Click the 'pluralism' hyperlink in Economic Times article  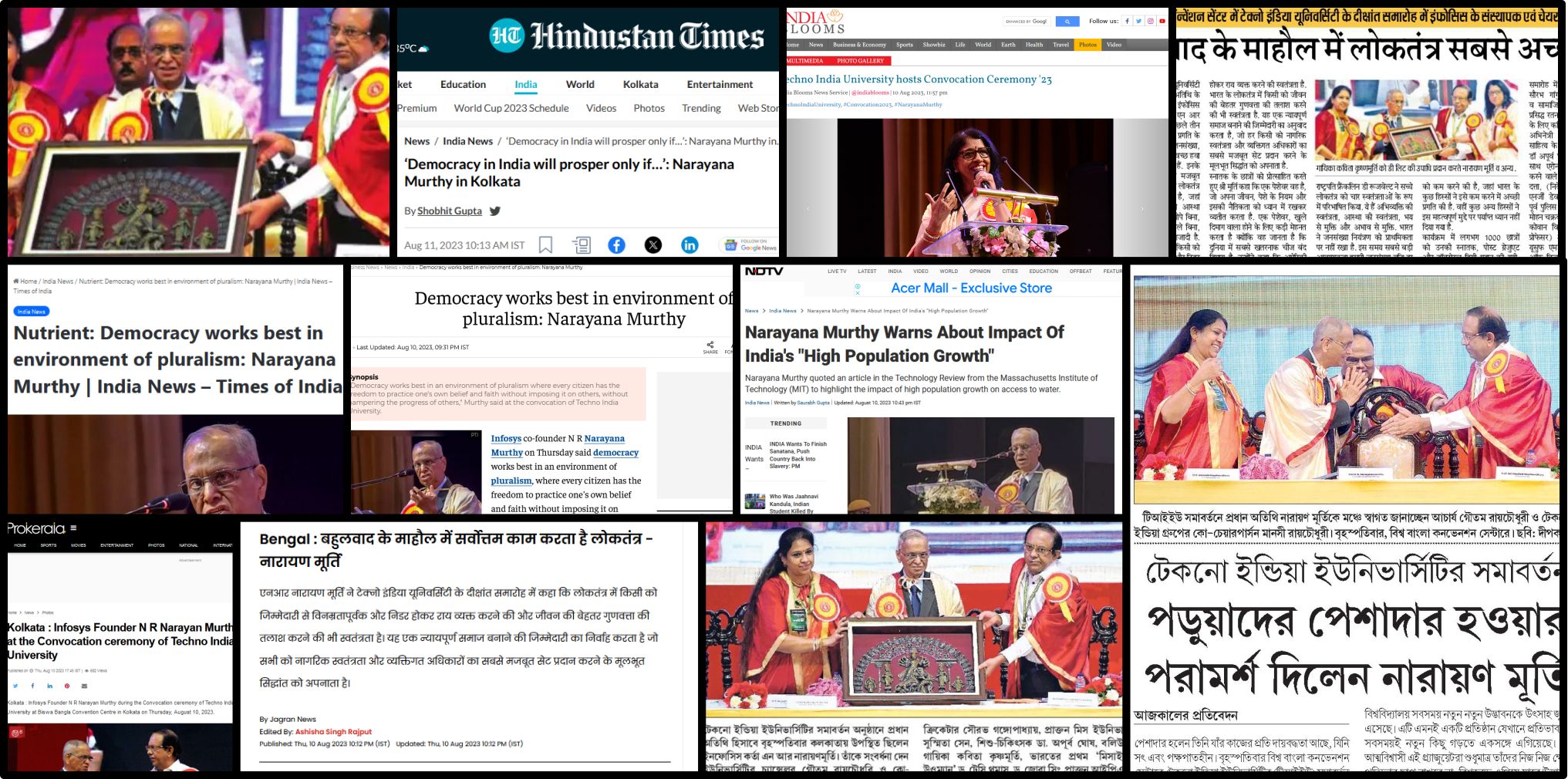click(511, 481)
